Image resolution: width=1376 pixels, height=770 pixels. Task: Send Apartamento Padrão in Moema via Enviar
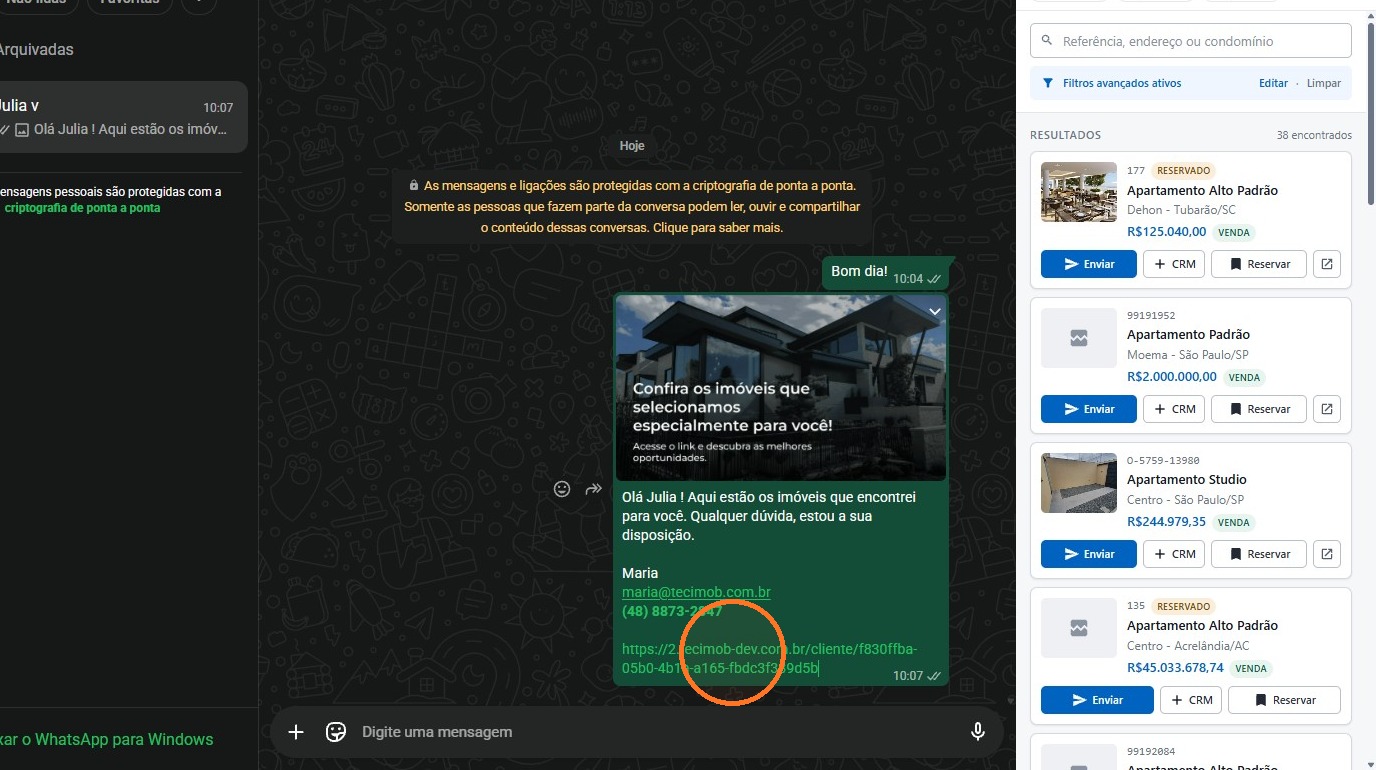[x=1089, y=409]
